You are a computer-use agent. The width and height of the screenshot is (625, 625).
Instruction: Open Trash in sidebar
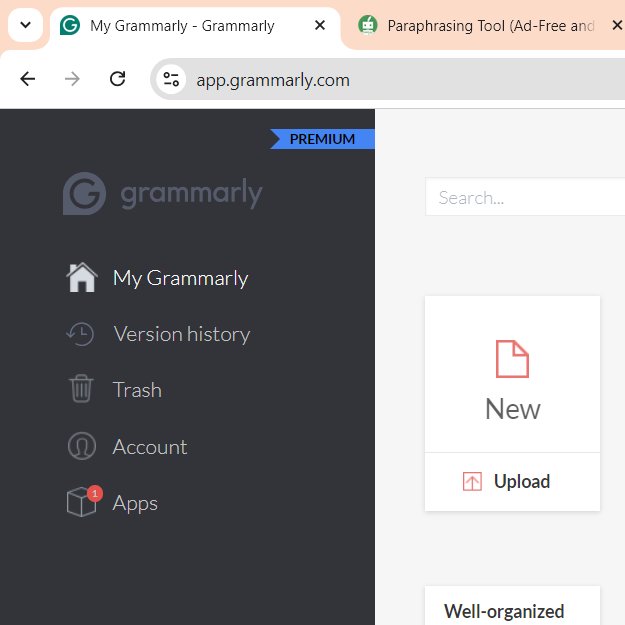[137, 390]
